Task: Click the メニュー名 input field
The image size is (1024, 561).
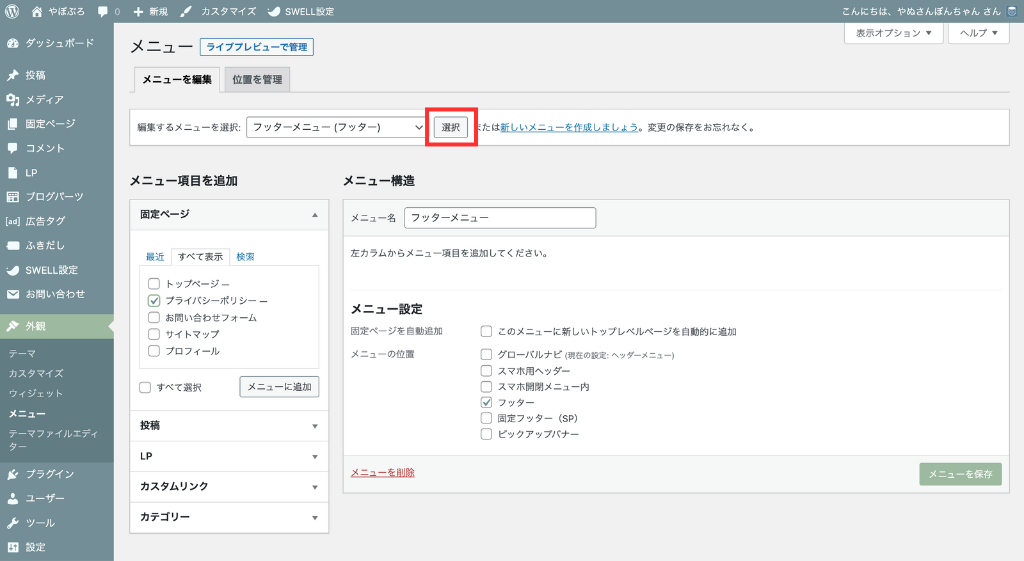Action: (500, 218)
